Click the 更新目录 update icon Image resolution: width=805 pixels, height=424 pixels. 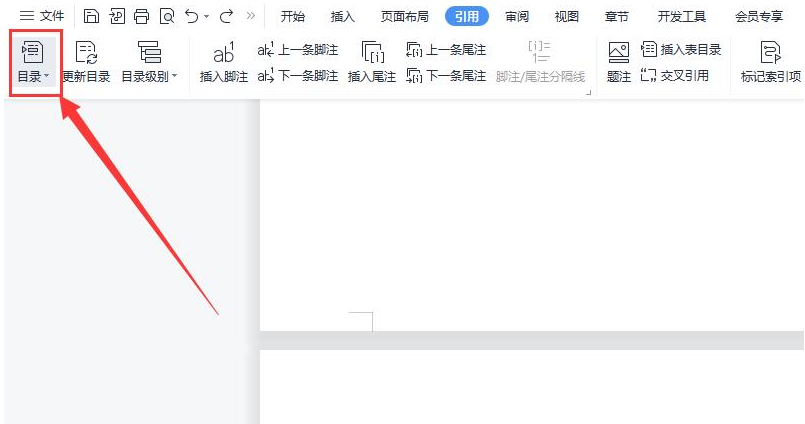[x=86, y=54]
